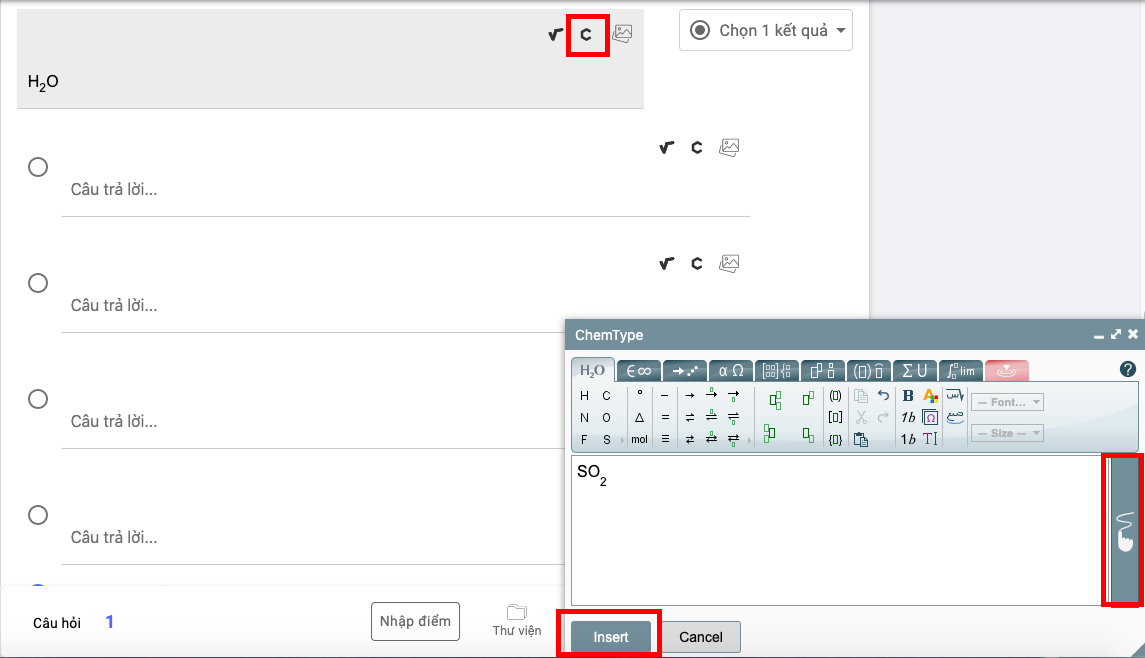The width and height of the screenshot is (1145, 658).
Task: Click the Insert button
Action: pyautogui.click(x=611, y=637)
